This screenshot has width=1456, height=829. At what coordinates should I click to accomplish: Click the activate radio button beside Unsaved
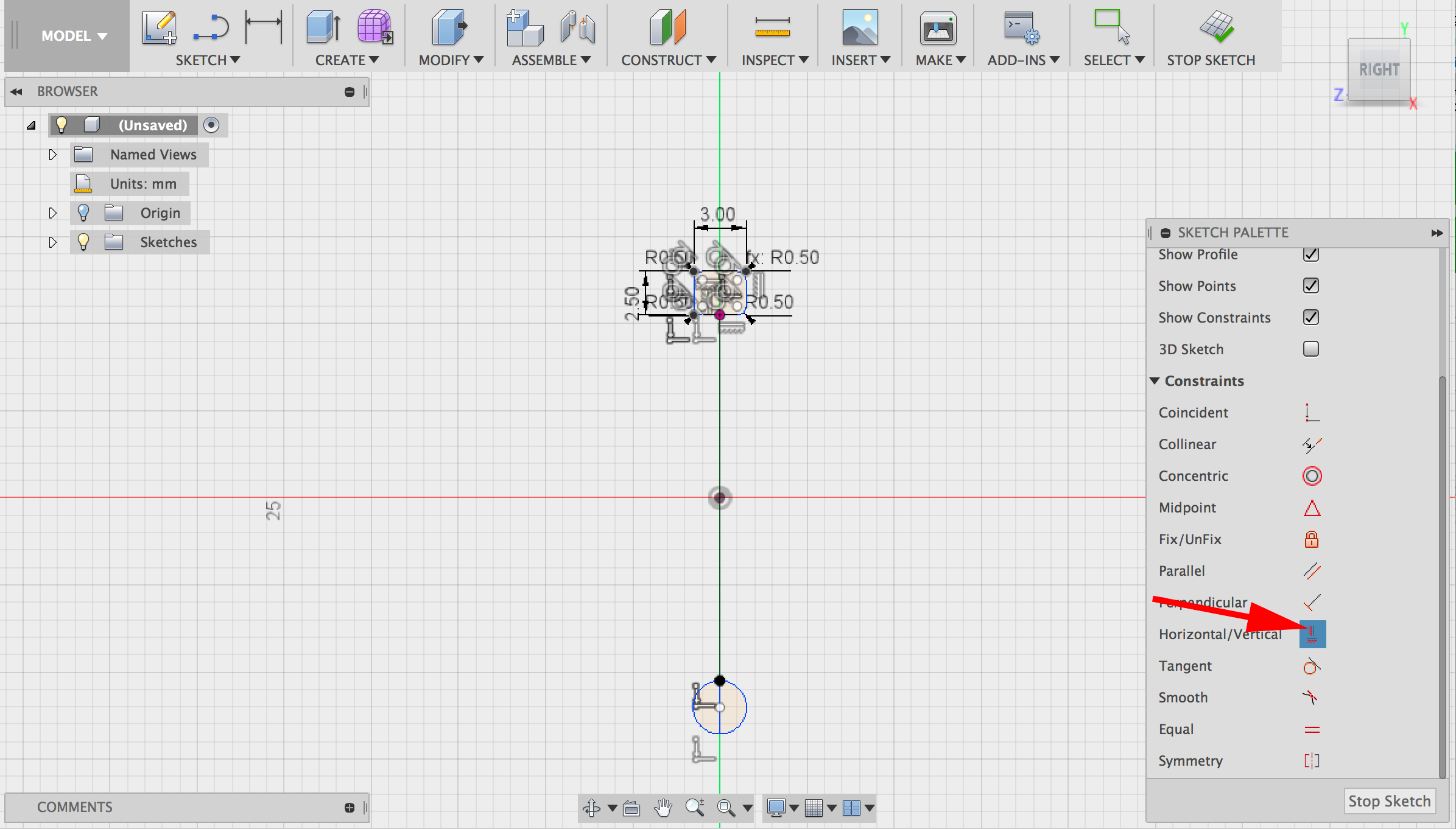[x=211, y=125]
